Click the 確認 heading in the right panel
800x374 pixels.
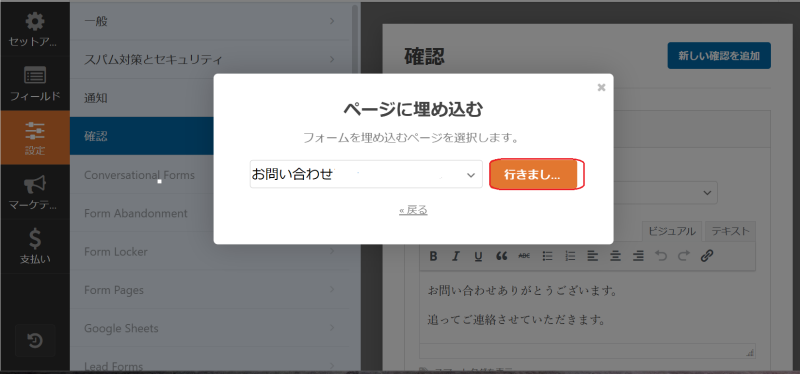[424, 56]
